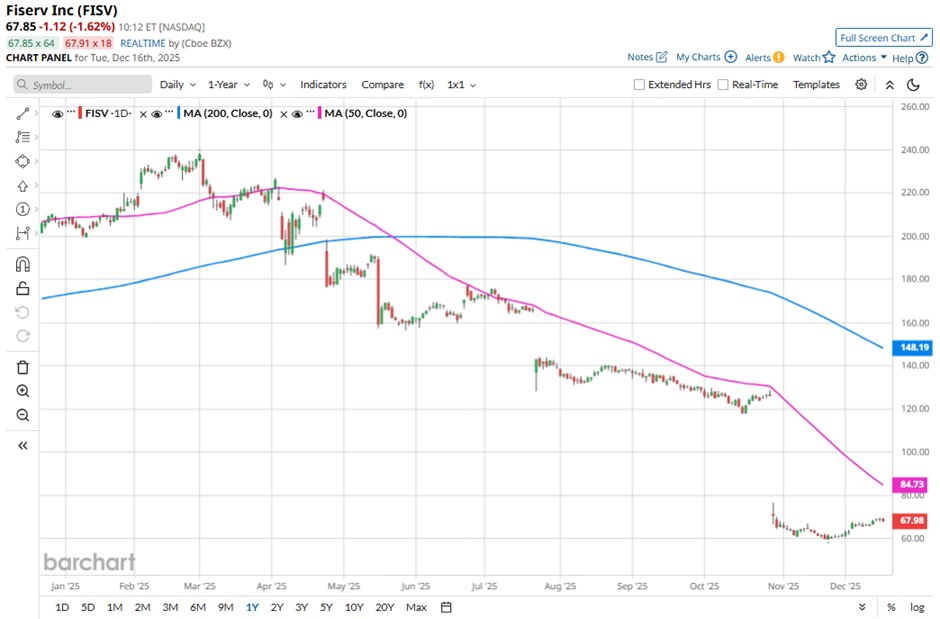
Task: Open the Full Screen Chart
Action: pyautogui.click(x=884, y=38)
